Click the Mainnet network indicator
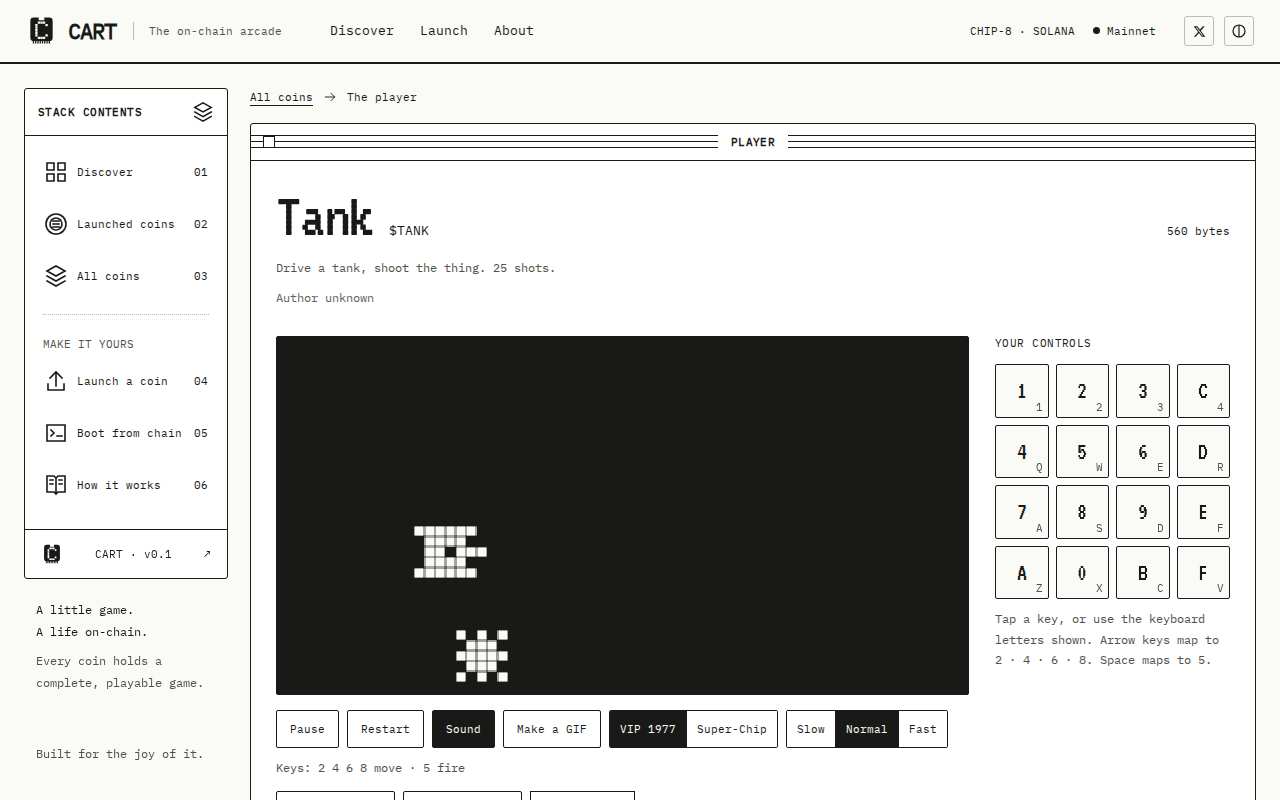The width and height of the screenshot is (1280, 800). click(1124, 31)
